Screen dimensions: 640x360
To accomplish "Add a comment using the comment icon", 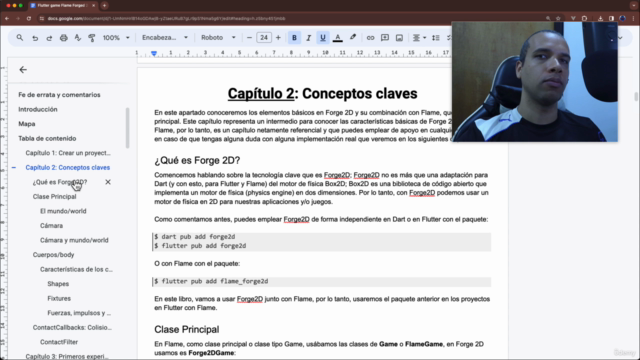I will point(384,38).
